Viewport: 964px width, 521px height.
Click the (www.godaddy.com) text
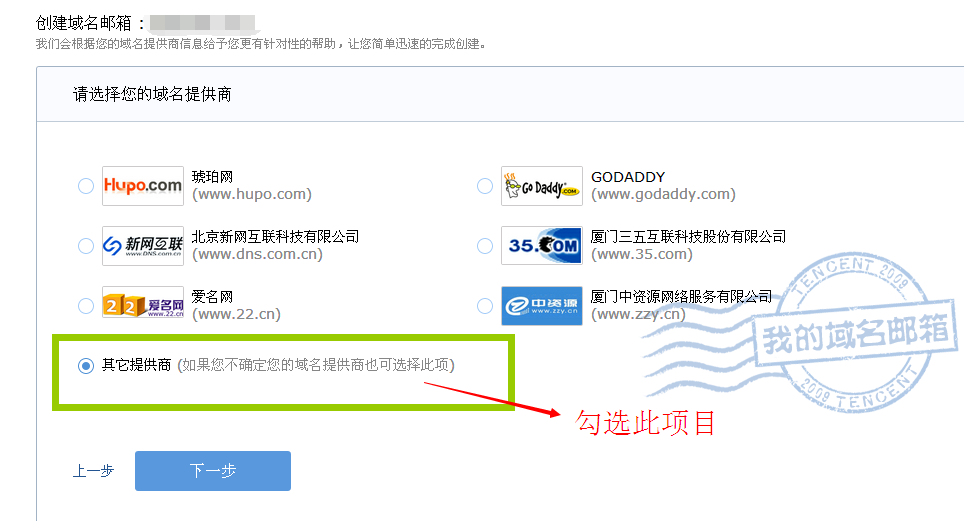[x=663, y=194]
